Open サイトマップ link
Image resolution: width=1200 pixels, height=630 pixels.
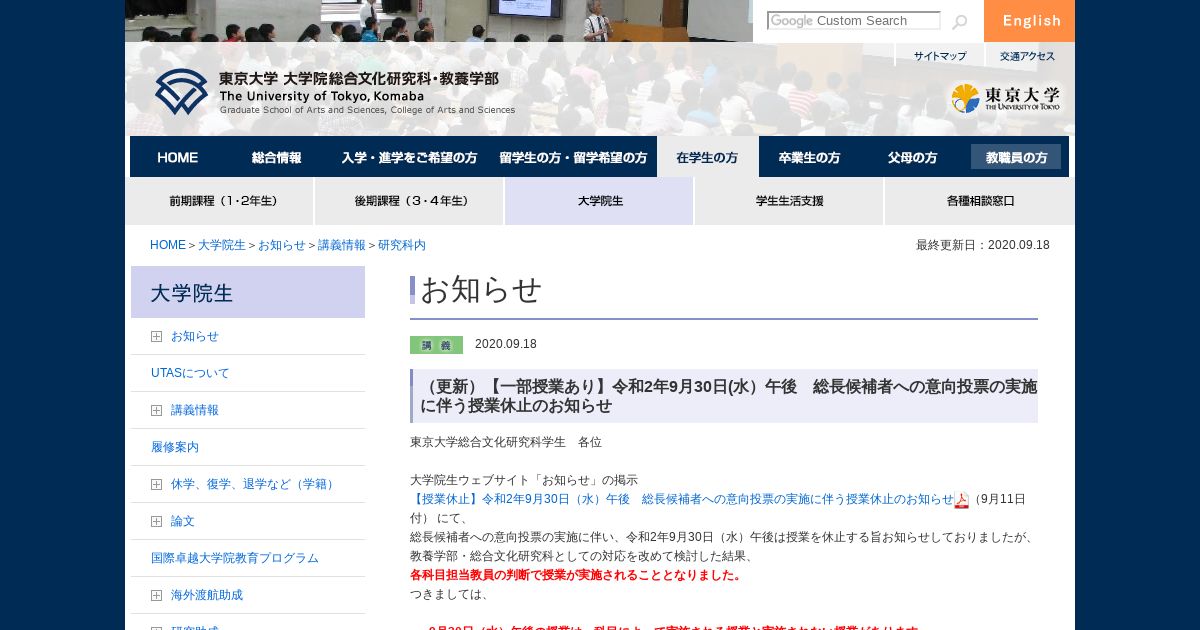pos(940,56)
